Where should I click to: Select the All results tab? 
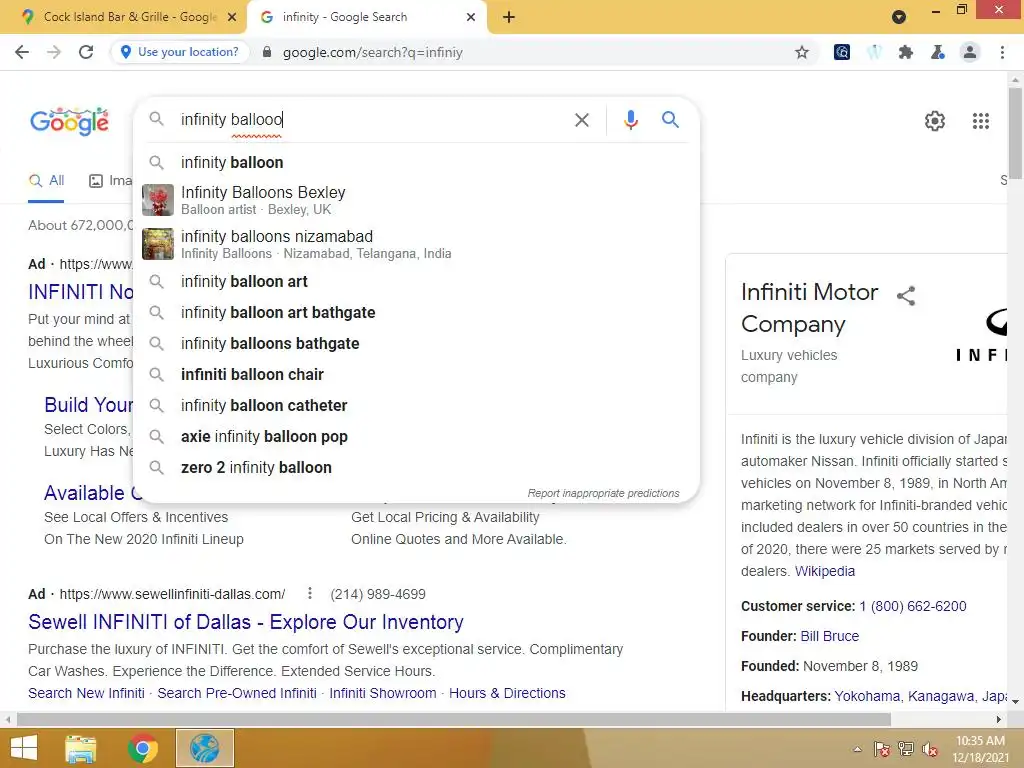tap(46, 181)
